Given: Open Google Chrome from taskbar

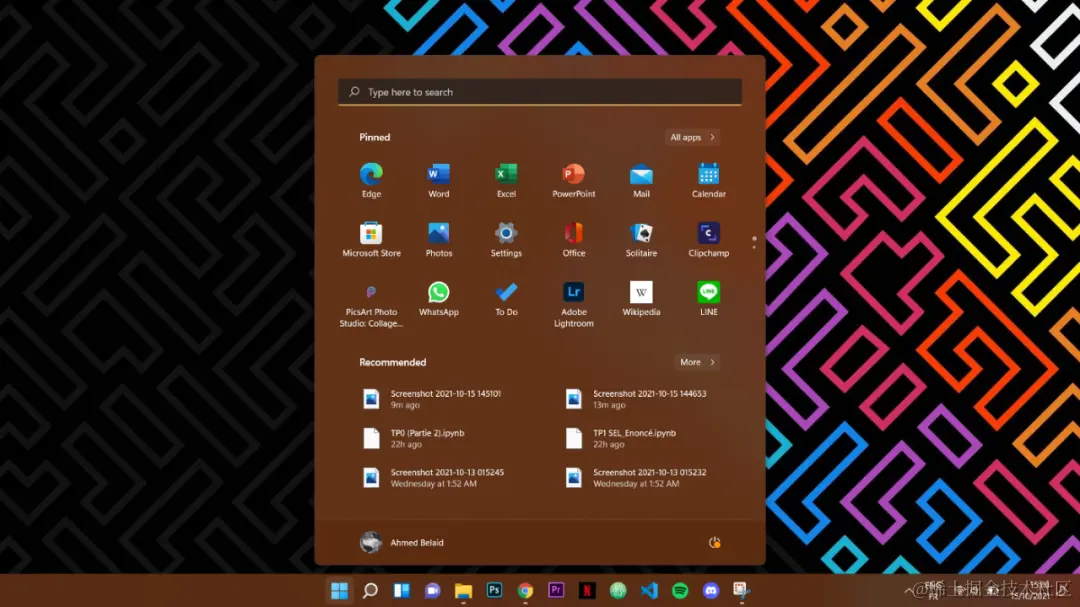Looking at the screenshot, I should coord(525,590).
